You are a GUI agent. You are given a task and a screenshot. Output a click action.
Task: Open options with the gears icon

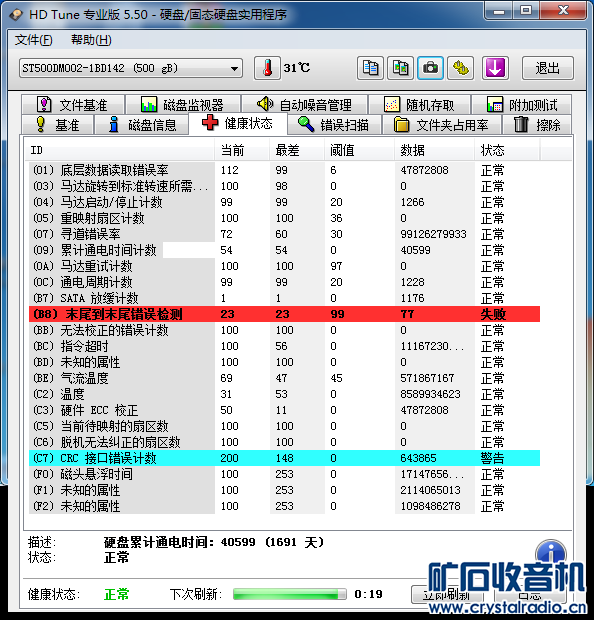[x=460, y=68]
